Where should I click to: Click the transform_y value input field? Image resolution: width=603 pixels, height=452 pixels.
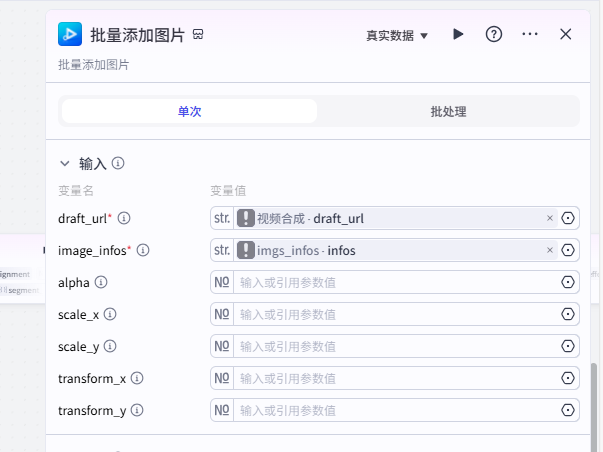tap(395, 410)
